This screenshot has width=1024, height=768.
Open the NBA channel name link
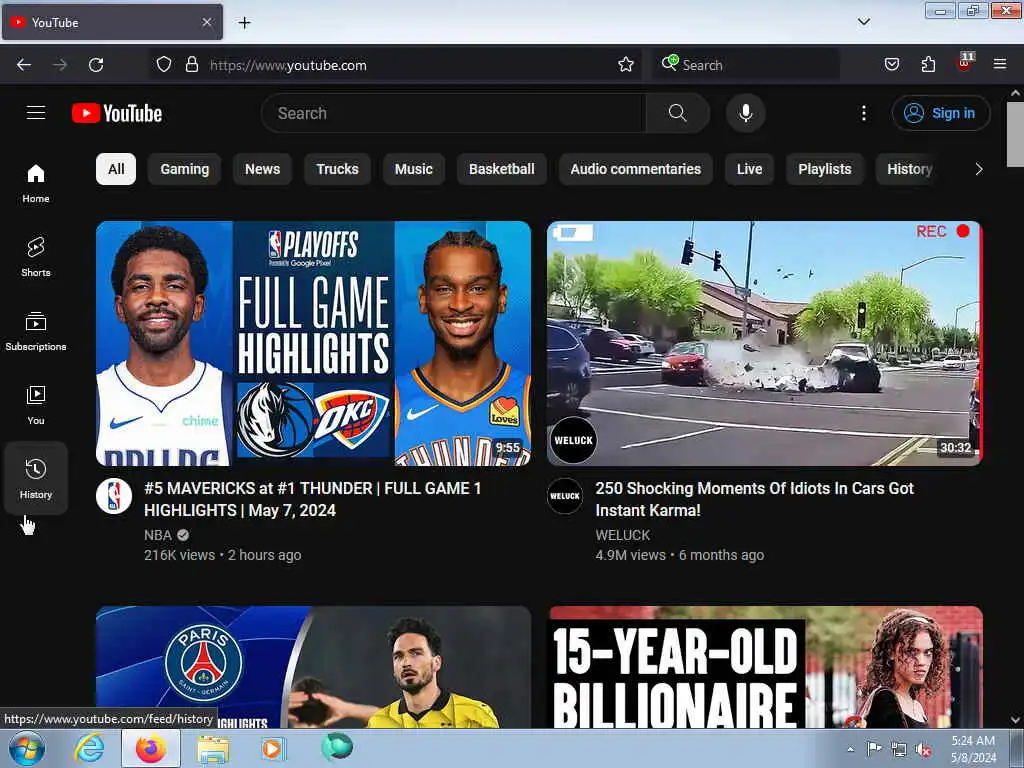(158, 535)
